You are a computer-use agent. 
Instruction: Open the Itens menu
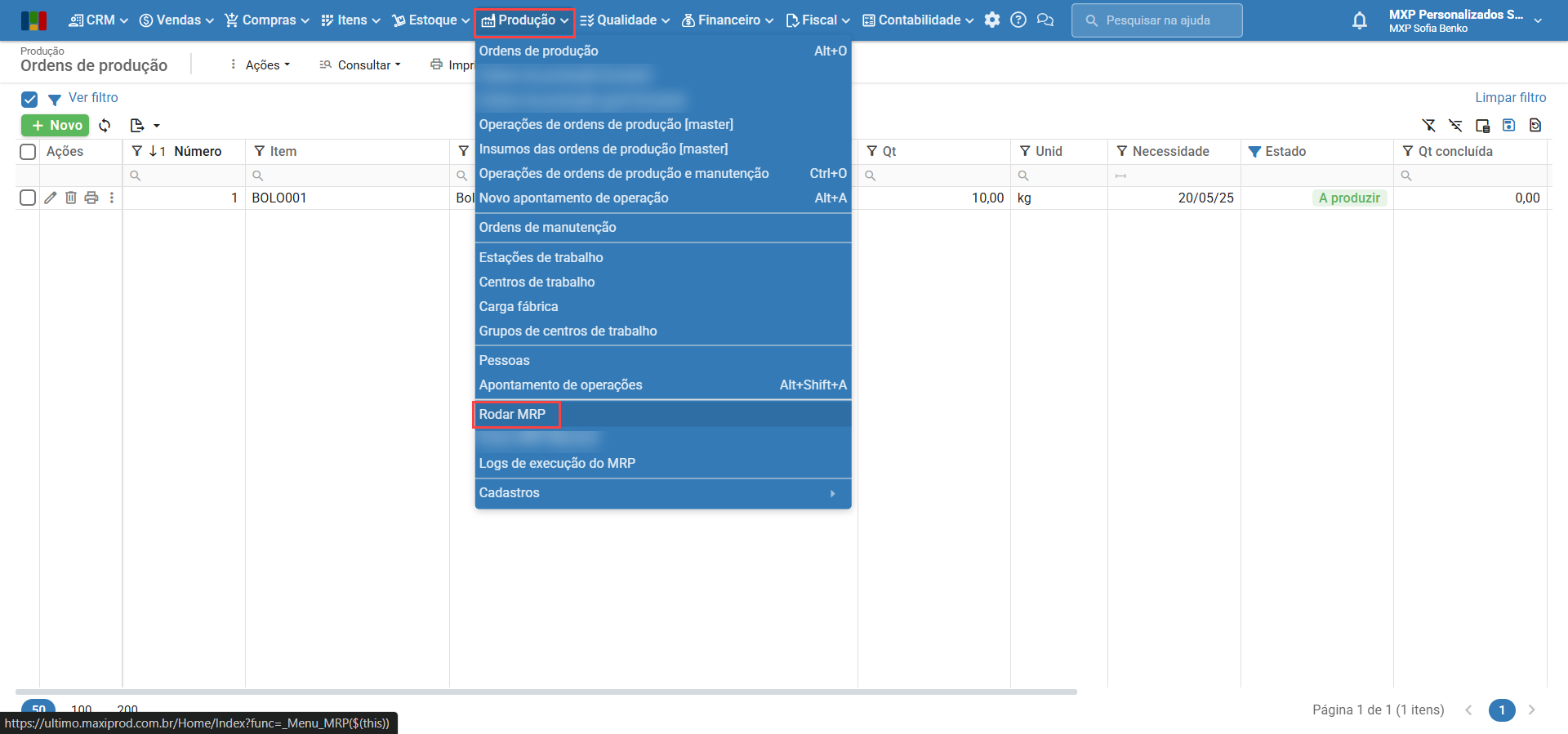click(350, 20)
